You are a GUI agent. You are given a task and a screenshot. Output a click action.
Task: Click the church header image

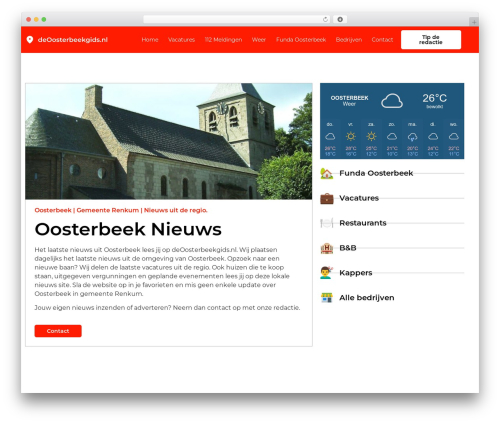pos(169,141)
